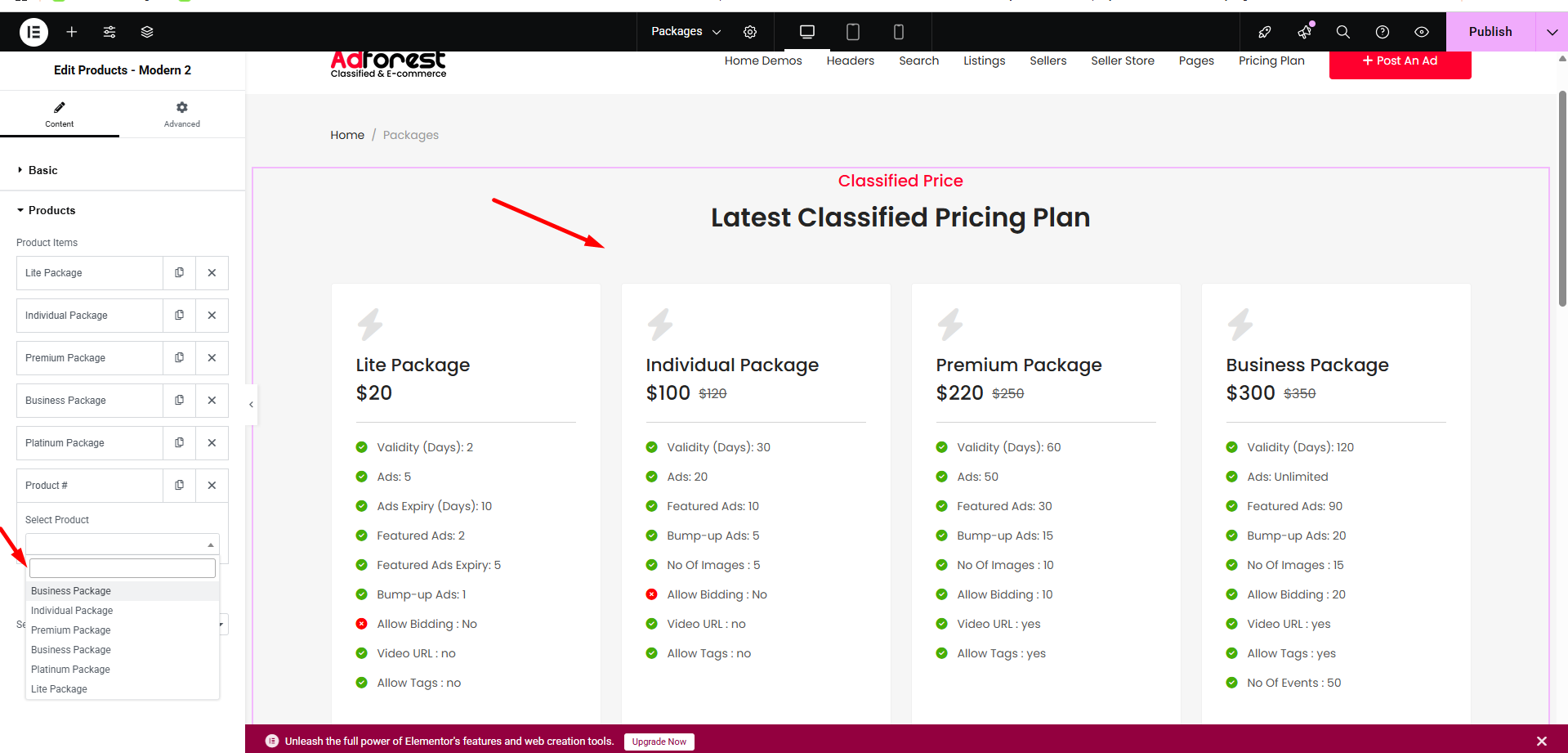
Task: Remove the Product # item
Action: pos(212,486)
